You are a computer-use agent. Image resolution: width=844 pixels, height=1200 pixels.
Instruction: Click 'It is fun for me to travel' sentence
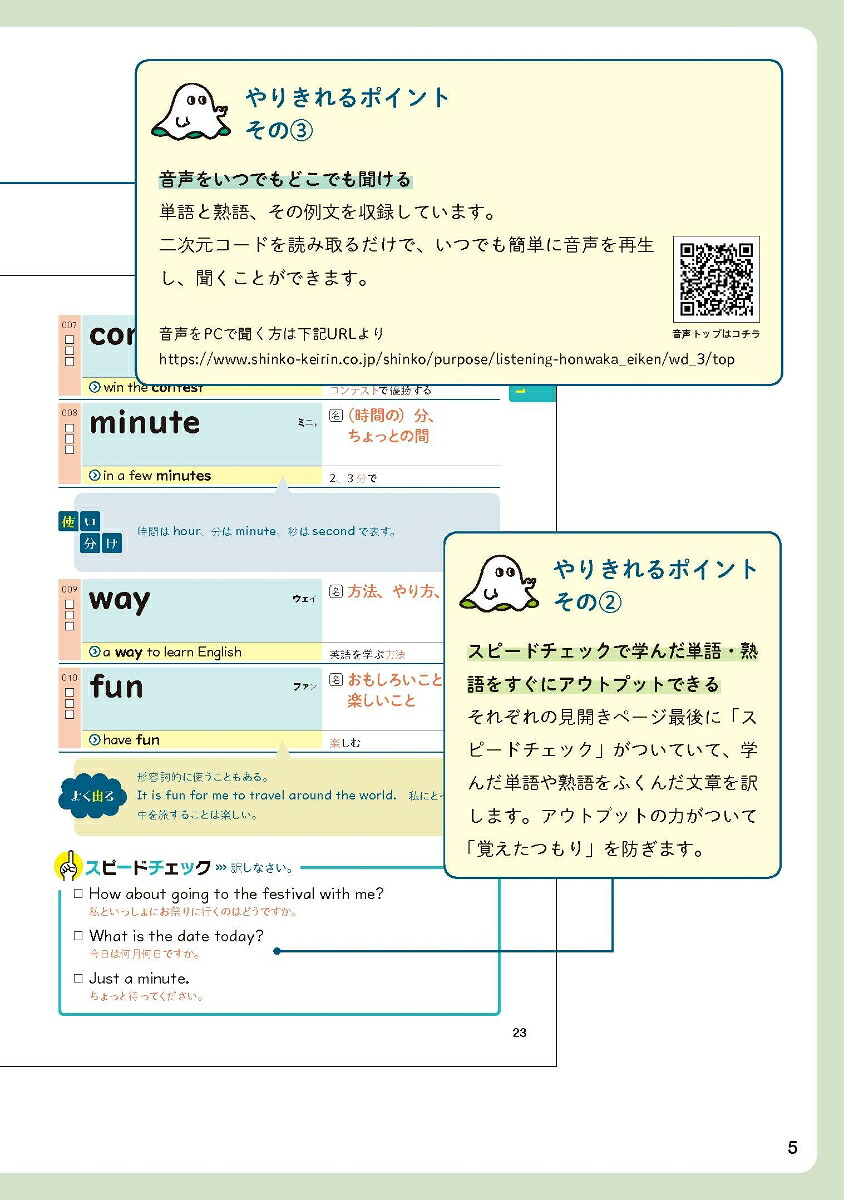click(267, 796)
